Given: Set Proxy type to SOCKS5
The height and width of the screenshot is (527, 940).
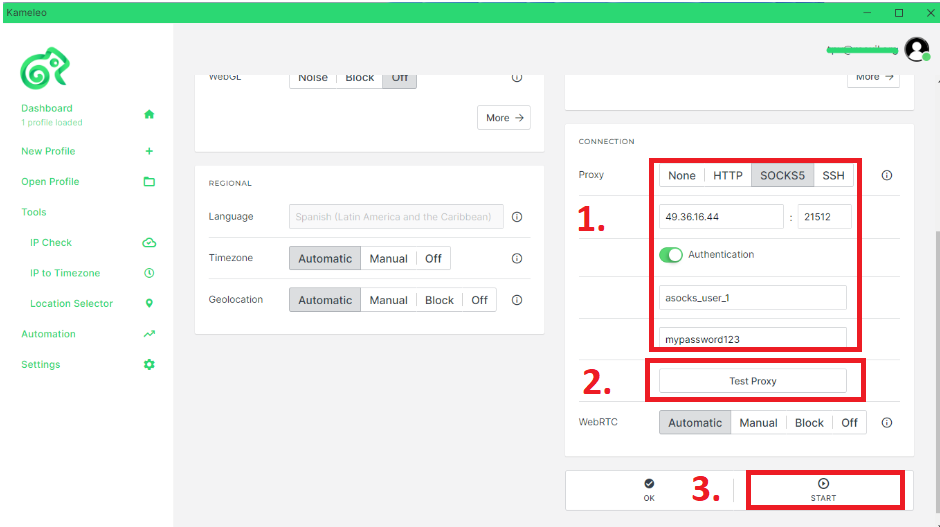Looking at the screenshot, I should tap(782, 175).
